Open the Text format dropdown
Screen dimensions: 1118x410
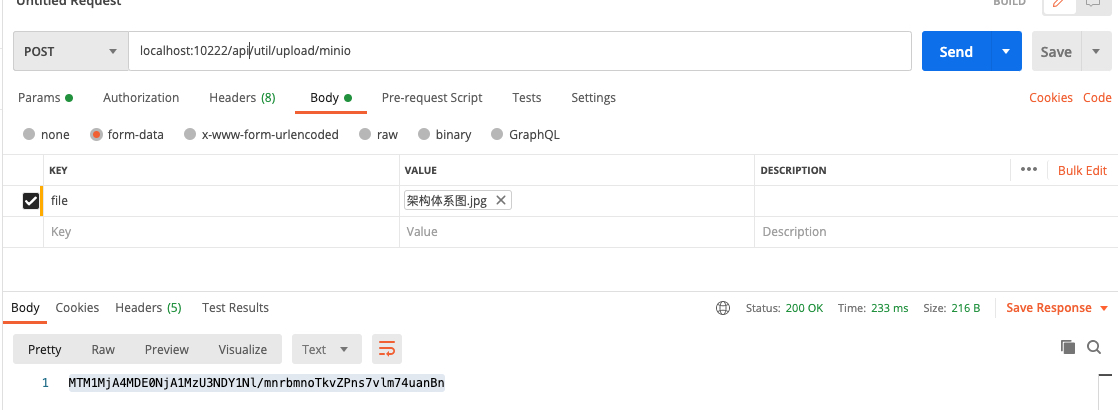point(327,349)
